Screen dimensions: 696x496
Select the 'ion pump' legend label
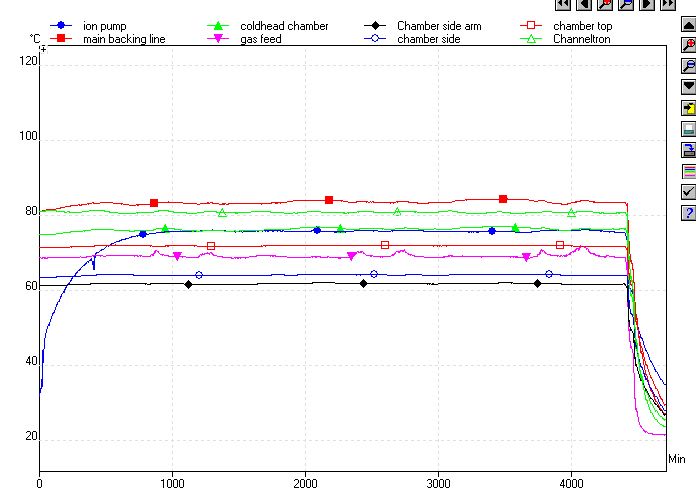pyautogui.click(x=105, y=26)
